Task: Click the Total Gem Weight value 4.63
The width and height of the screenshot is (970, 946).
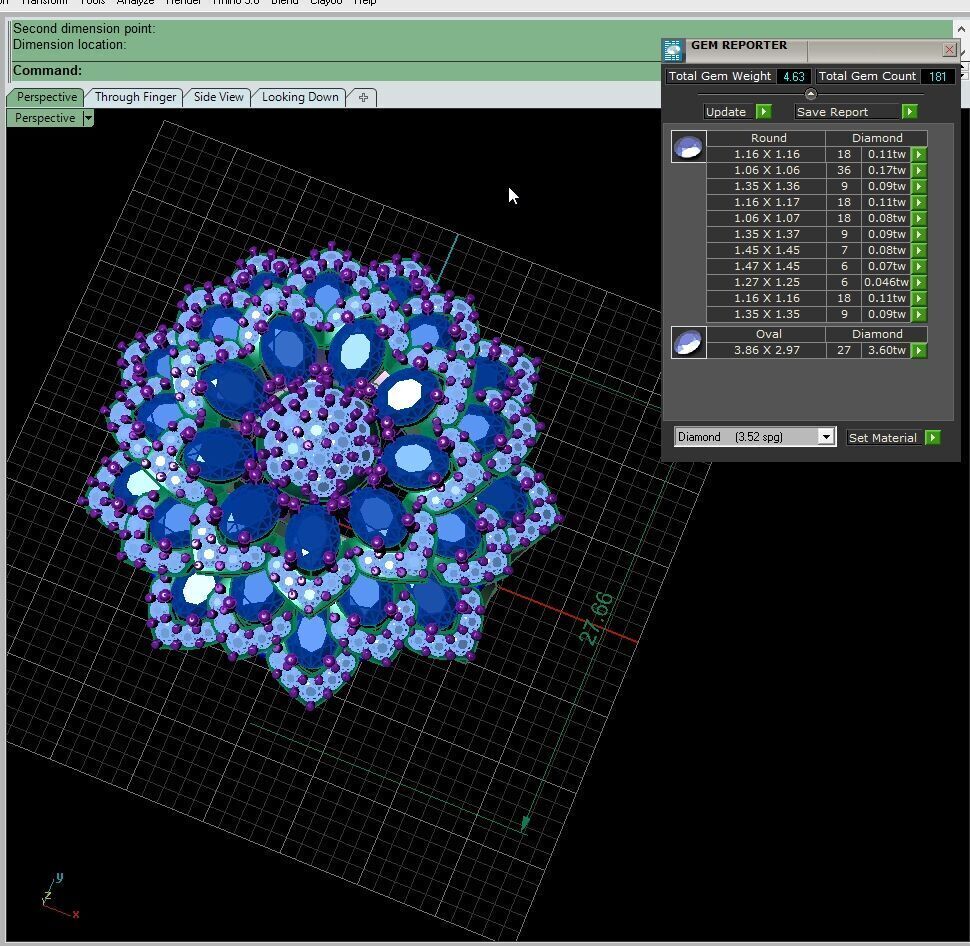Action: pos(794,76)
